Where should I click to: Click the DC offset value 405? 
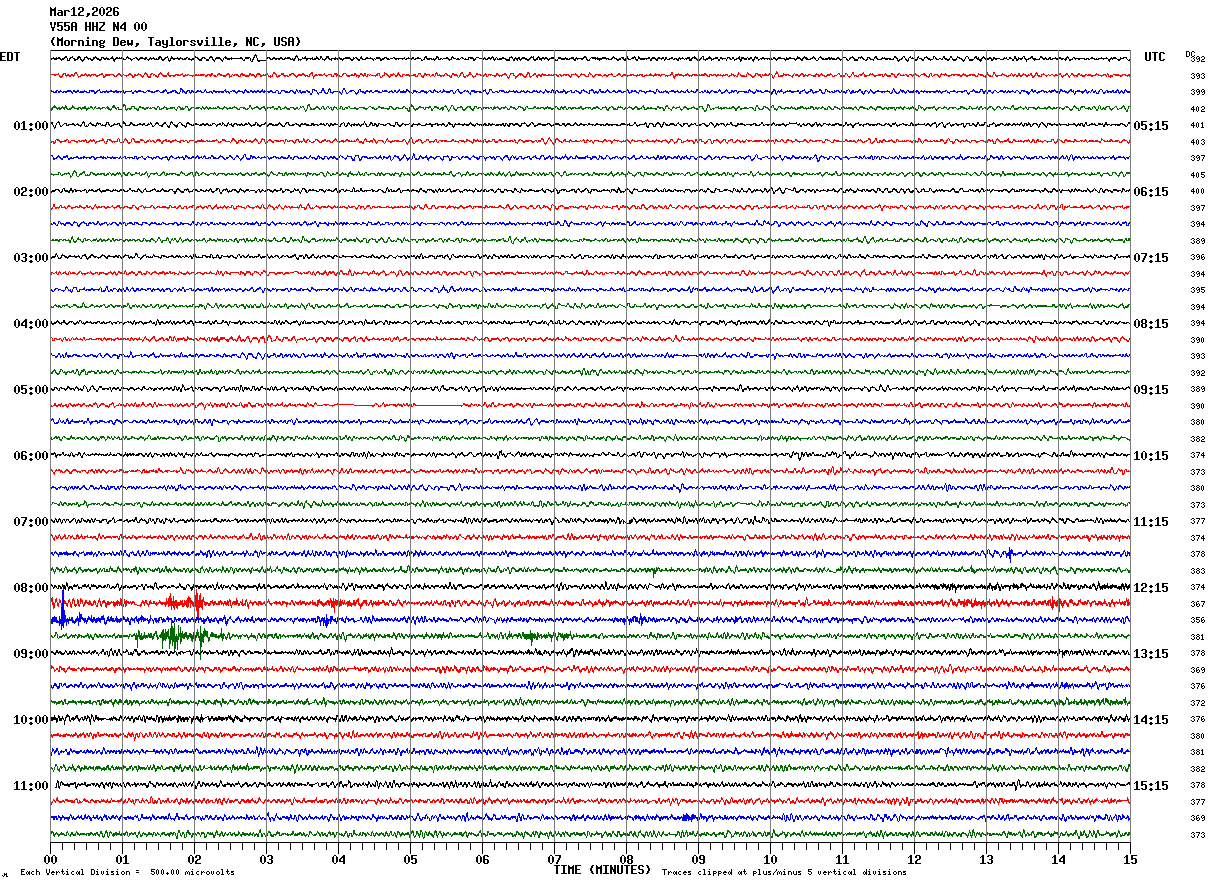click(x=1197, y=175)
